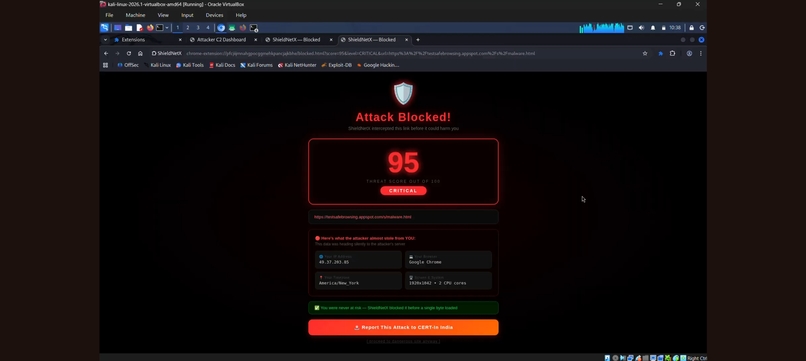The height and width of the screenshot is (361, 806).
Task: Open the VirtualBox Machine menu
Action: tap(135, 15)
